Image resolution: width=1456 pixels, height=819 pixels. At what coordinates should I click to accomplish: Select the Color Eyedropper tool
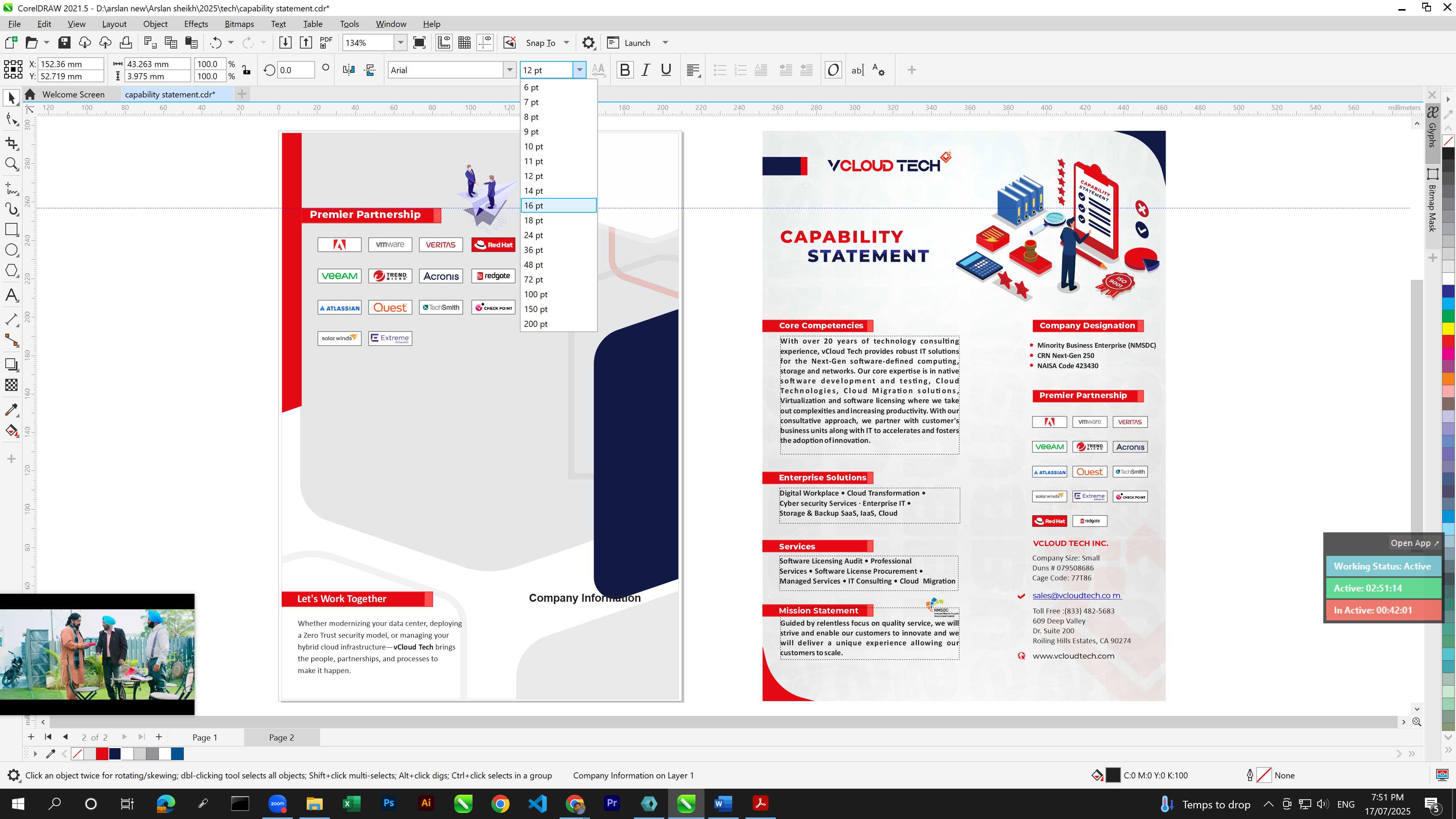11,409
